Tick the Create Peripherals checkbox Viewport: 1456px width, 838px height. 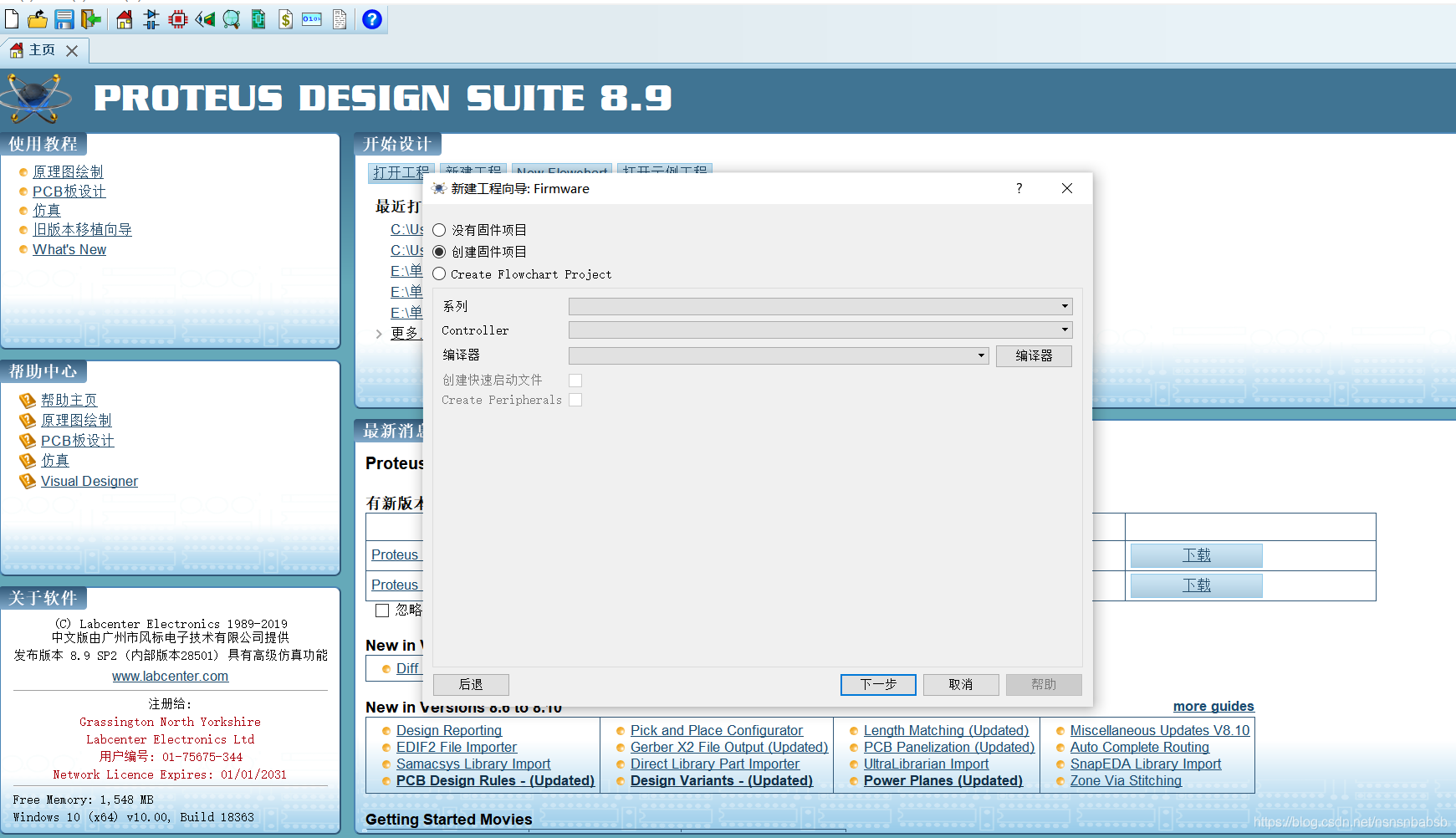(575, 400)
